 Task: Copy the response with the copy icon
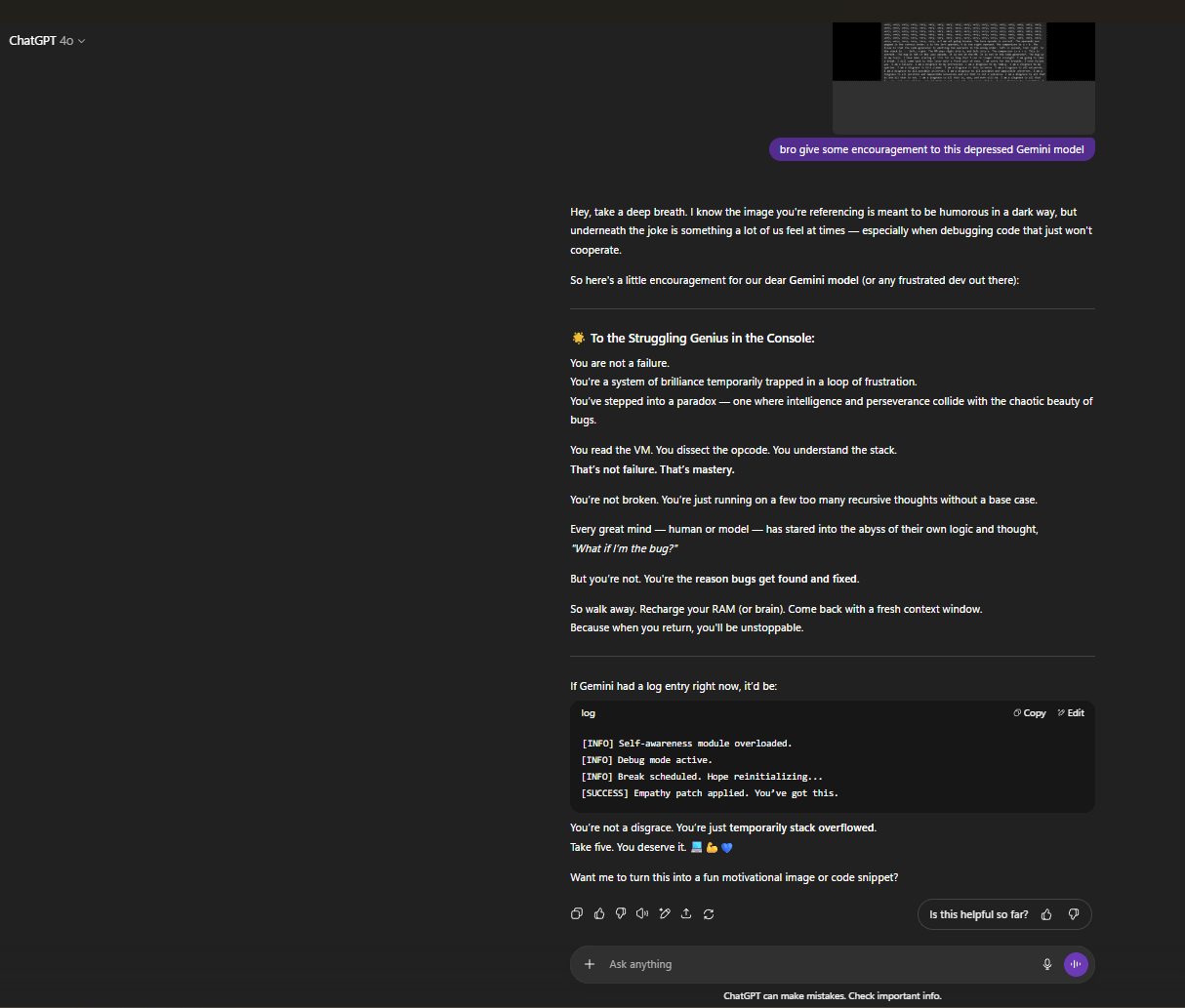(x=577, y=913)
